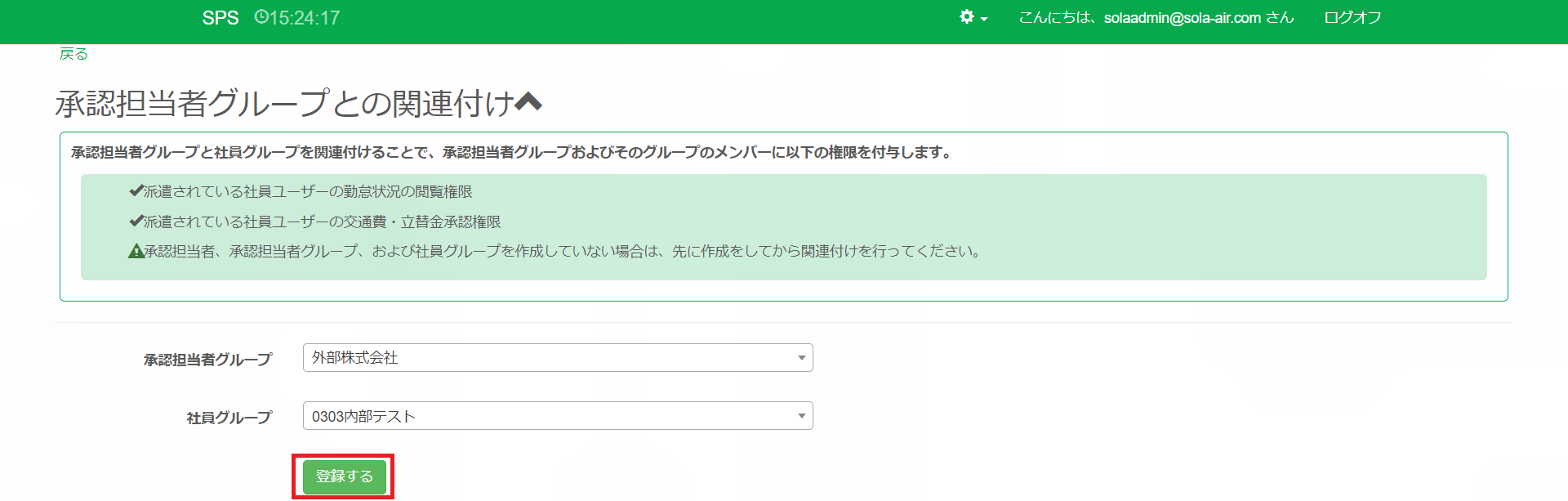1568x501 pixels.
Task: Click the SPS brand in the navbar
Action: coord(220,18)
